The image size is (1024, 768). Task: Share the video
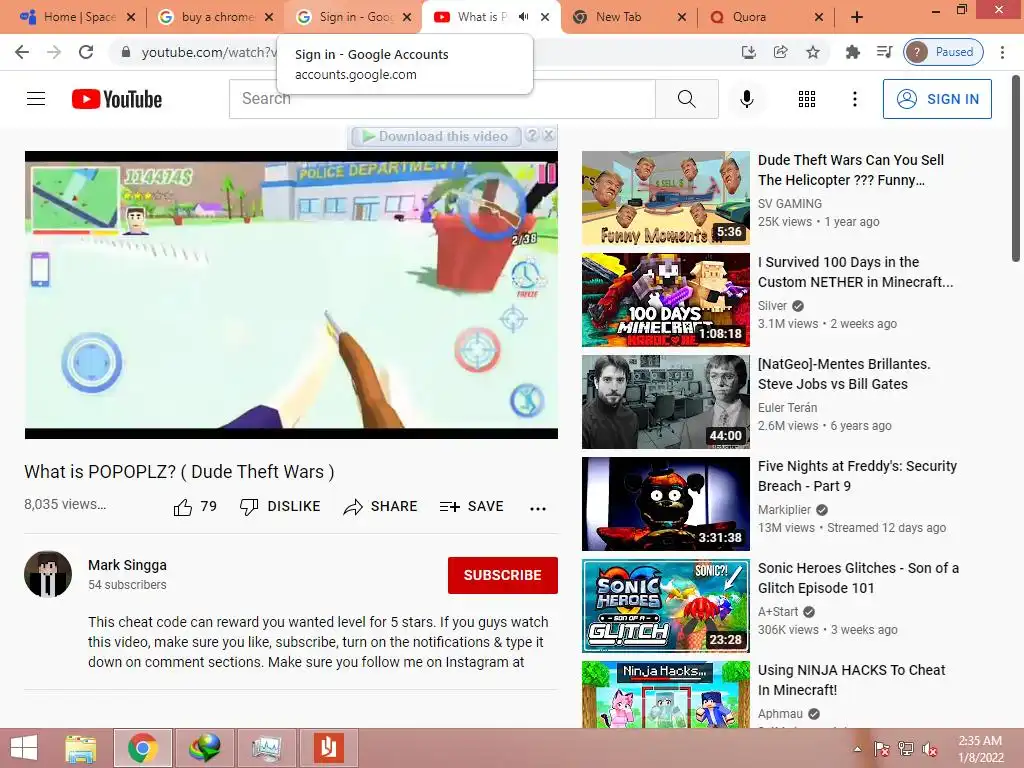[380, 507]
